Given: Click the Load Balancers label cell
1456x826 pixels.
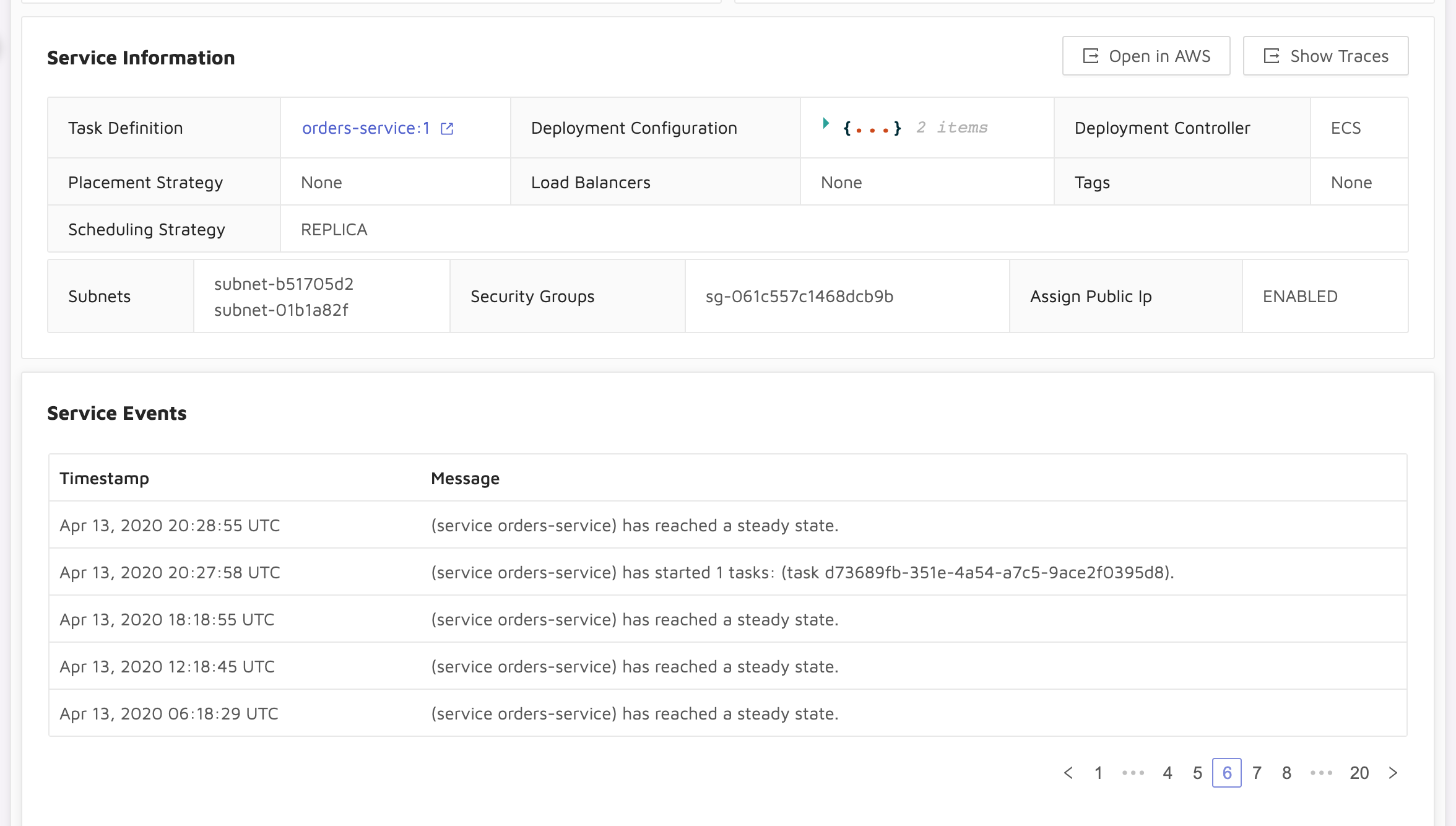Looking at the screenshot, I should pyautogui.click(x=656, y=183).
